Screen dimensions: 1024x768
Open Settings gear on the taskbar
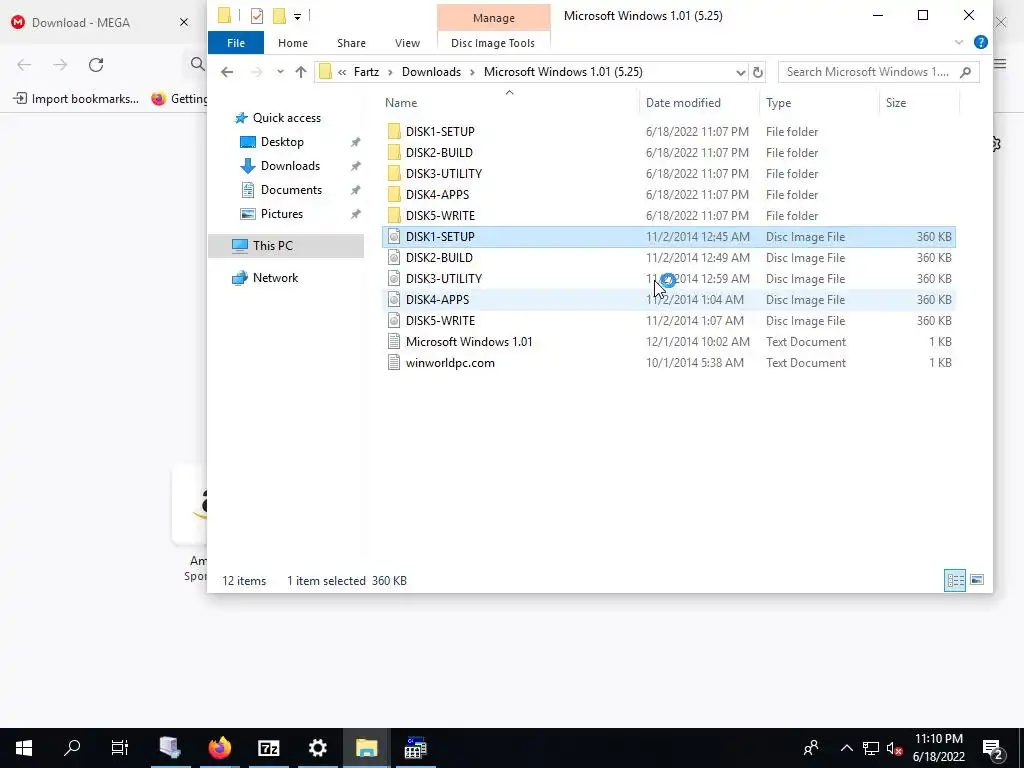click(x=317, y=748)
